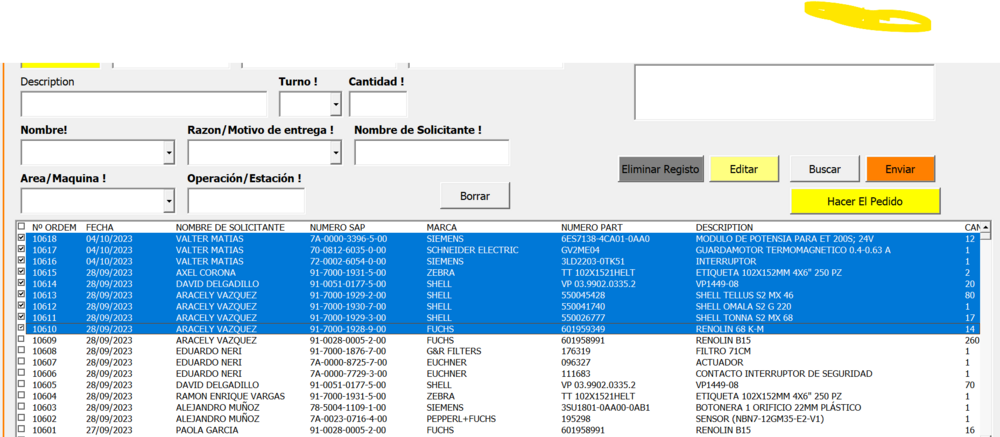
Task: Click SCHNEIDER ELECTRIC brand cell
Action: pos(474,249)
